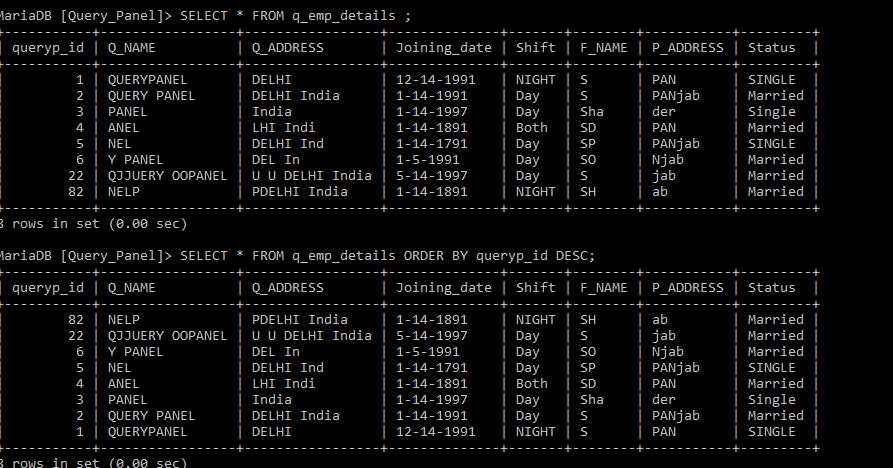Click QUERYPANEL name in the first table
This screenshot has height=468, width=893.
tap(147, 79)
